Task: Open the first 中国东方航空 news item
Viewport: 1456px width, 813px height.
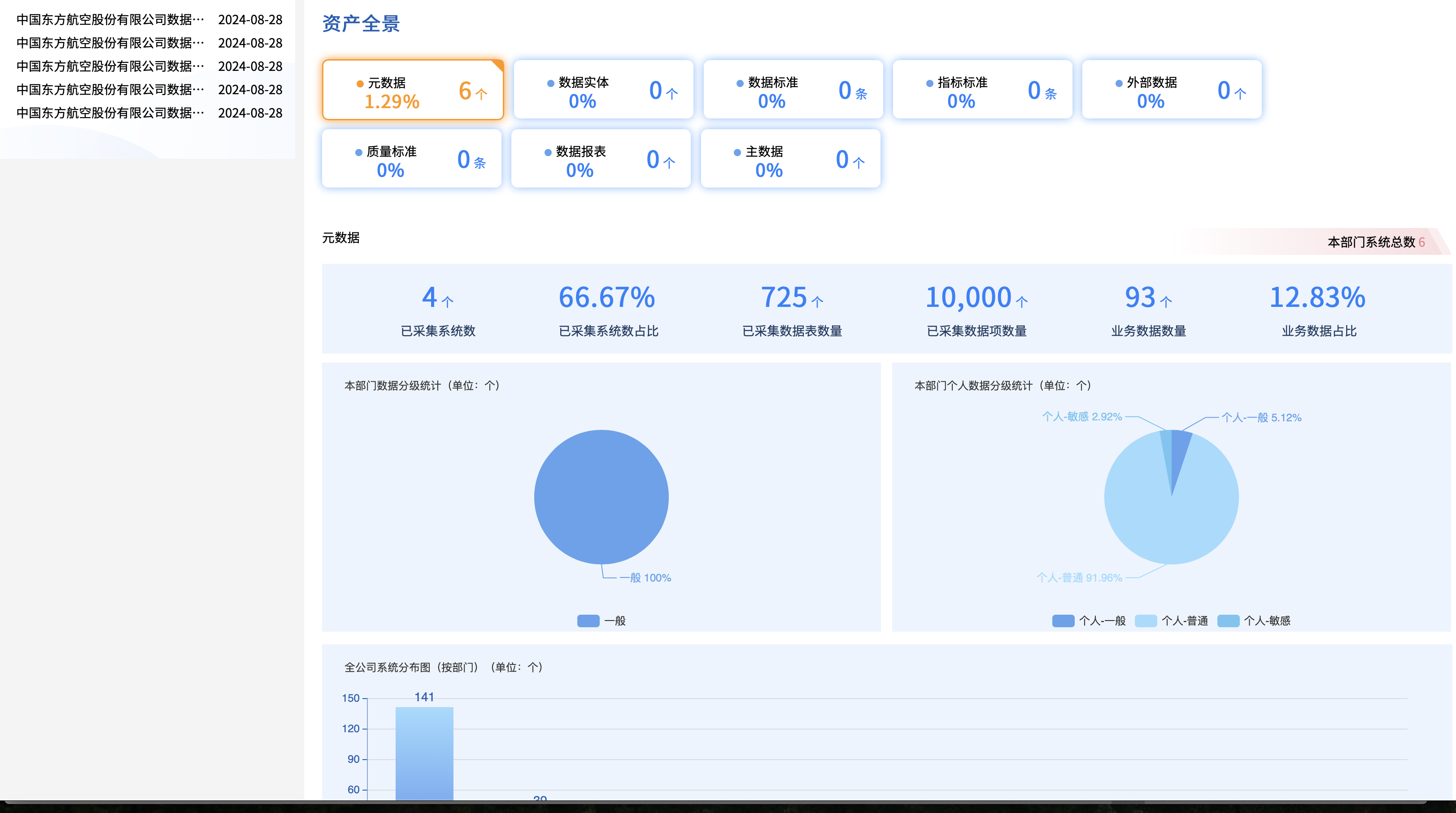Action: pyautogui.click(x=110, y=20)
